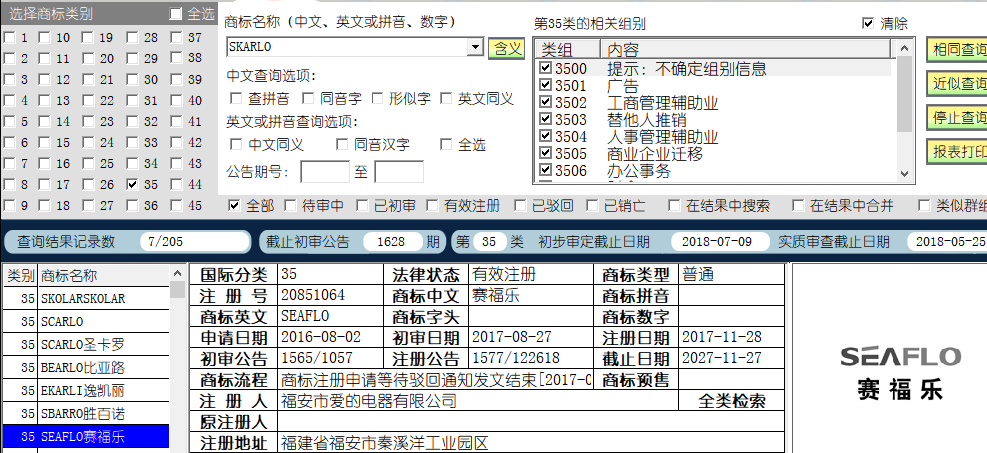Click the 1628 announcement issue field

392,242
